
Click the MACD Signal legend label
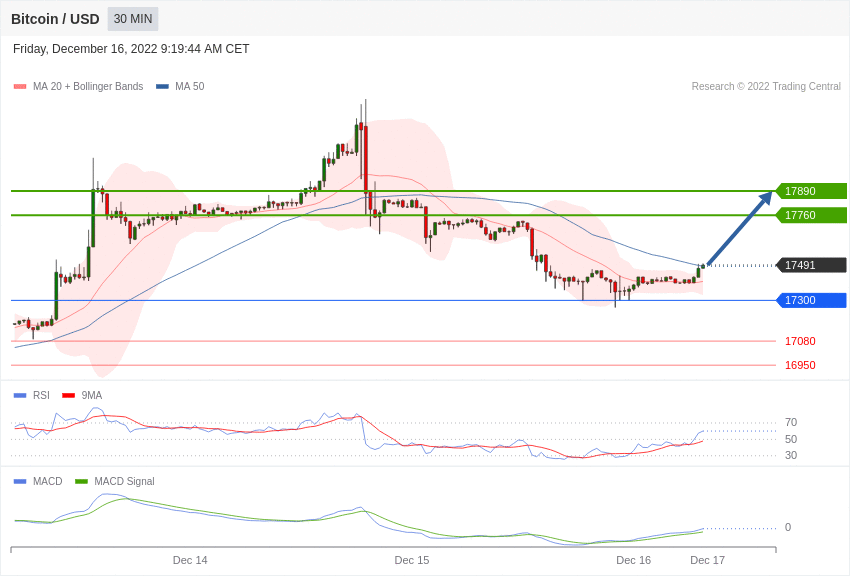click(x=124, y=481)
